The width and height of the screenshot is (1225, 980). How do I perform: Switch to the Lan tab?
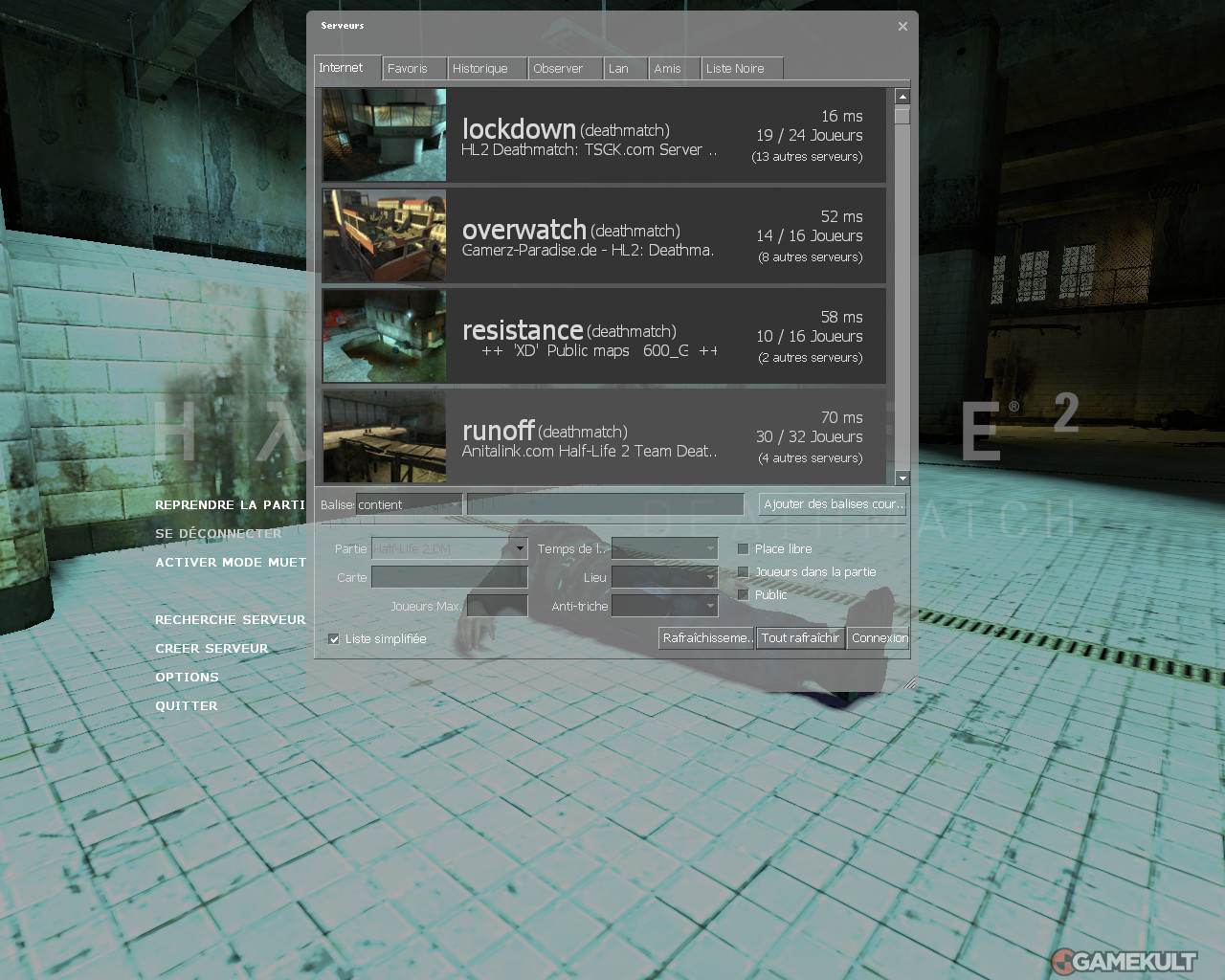(x=626, y=69)
